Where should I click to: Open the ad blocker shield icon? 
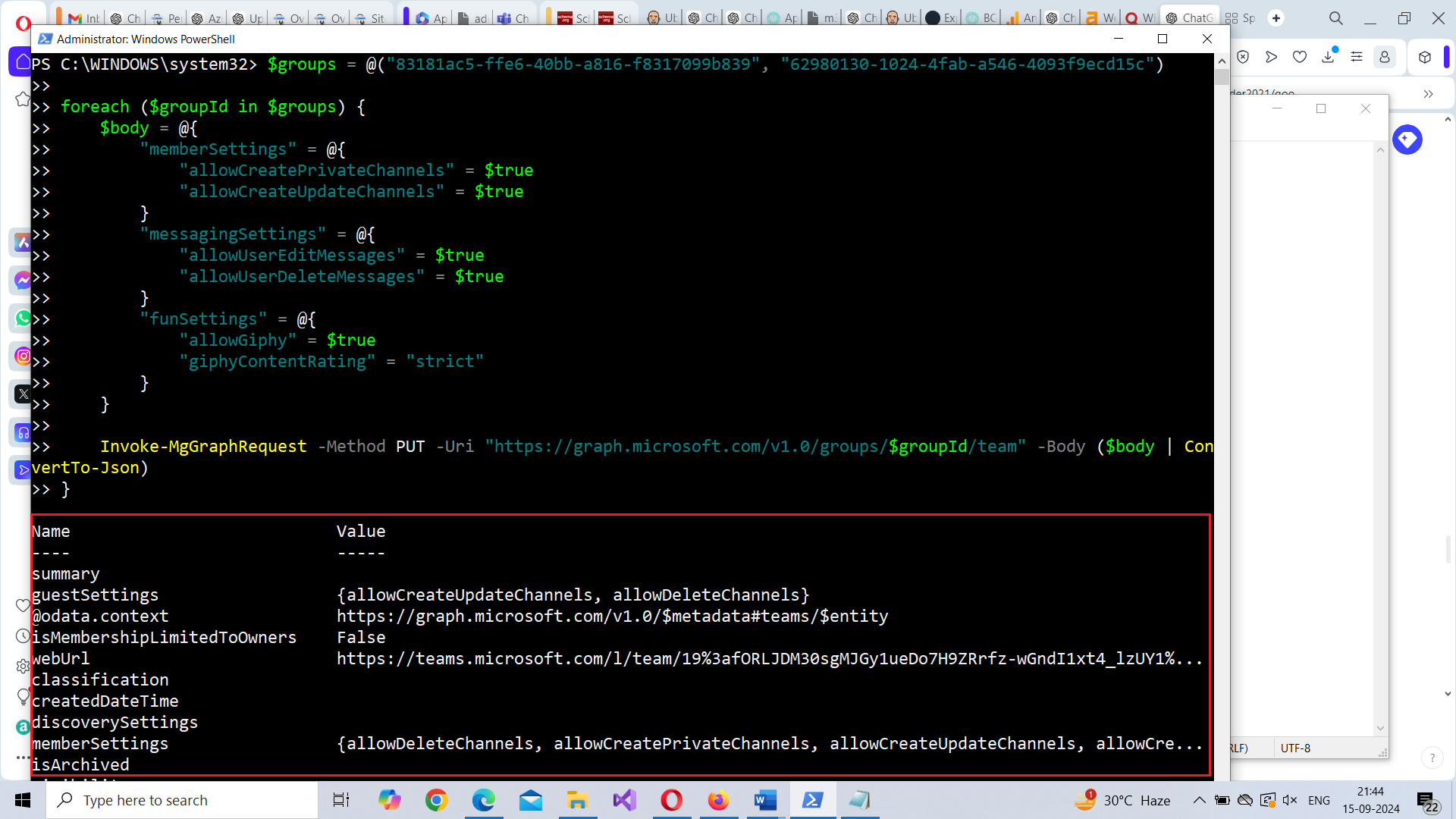click(1243, 57)
